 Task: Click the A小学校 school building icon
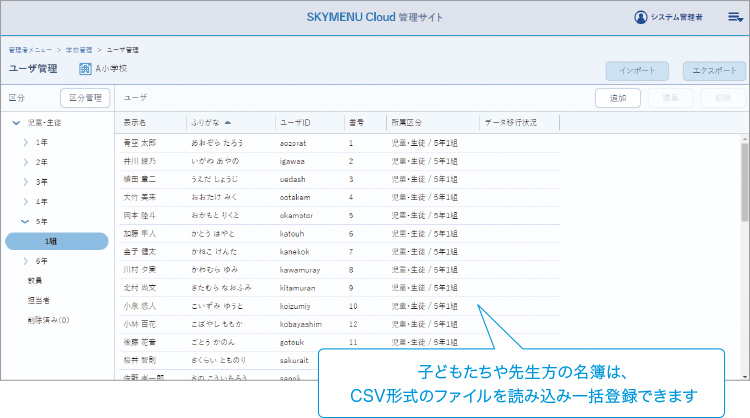click(85, 69)
